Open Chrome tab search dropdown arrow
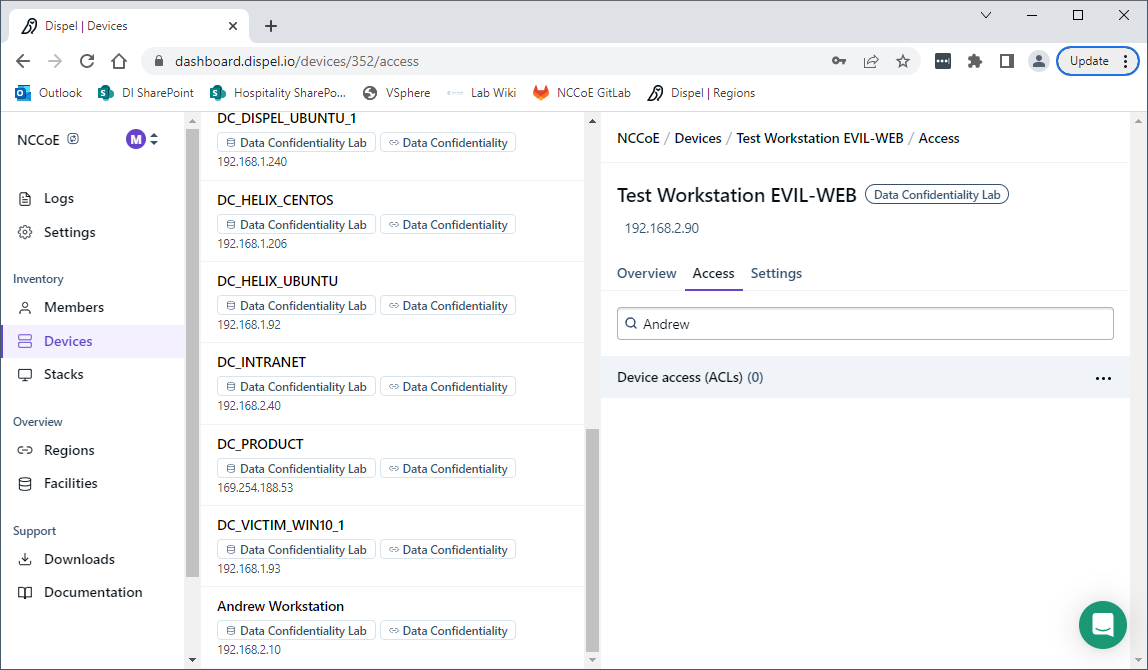 [986, 15]
